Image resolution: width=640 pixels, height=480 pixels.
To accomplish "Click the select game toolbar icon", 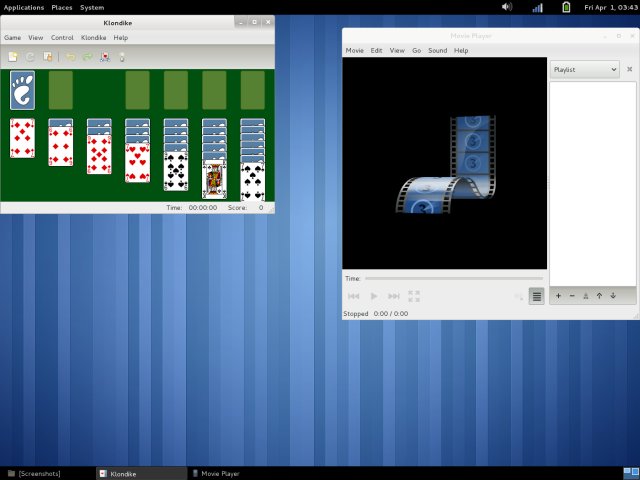I will click(46, 57).
